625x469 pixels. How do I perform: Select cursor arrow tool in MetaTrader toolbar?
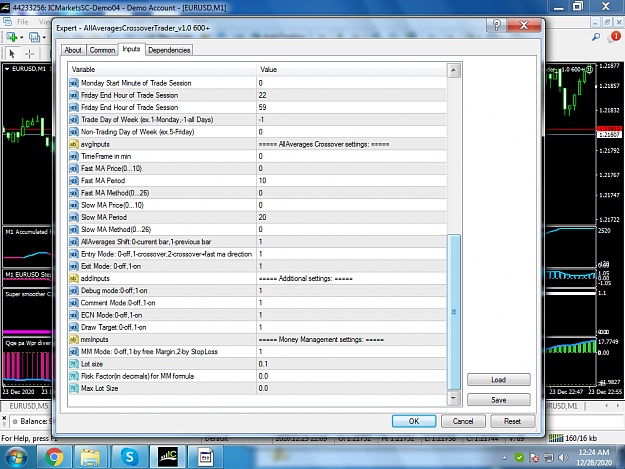(x=12, y=53)
